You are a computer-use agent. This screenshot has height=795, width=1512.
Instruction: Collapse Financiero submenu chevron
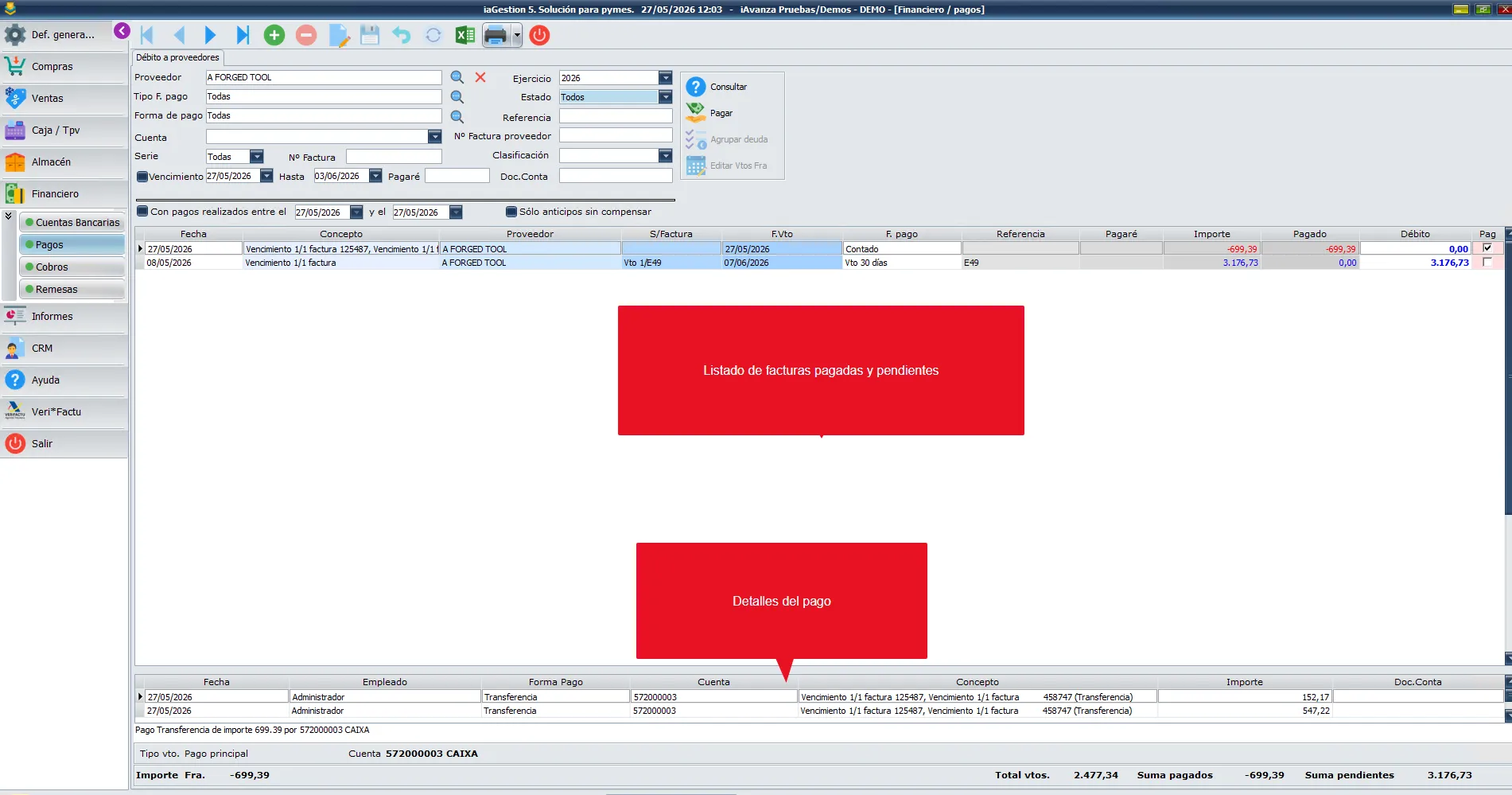pyautogui.click(x=8, y=216)
